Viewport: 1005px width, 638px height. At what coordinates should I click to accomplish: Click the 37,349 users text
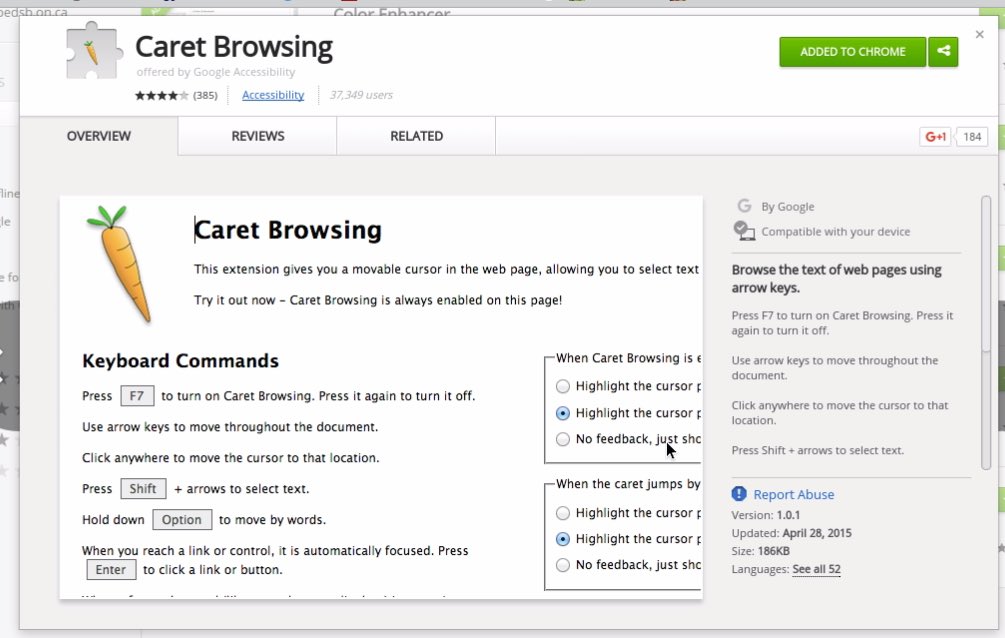click(x=361, y=95)
